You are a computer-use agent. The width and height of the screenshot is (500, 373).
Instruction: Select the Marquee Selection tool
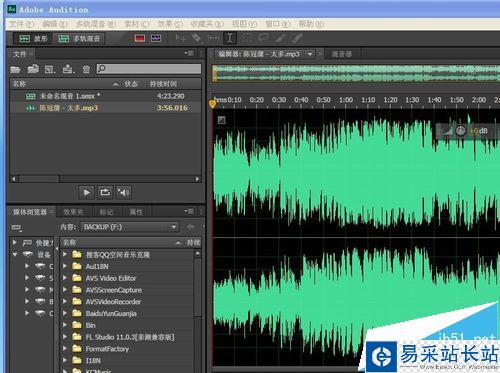(247, 38)
